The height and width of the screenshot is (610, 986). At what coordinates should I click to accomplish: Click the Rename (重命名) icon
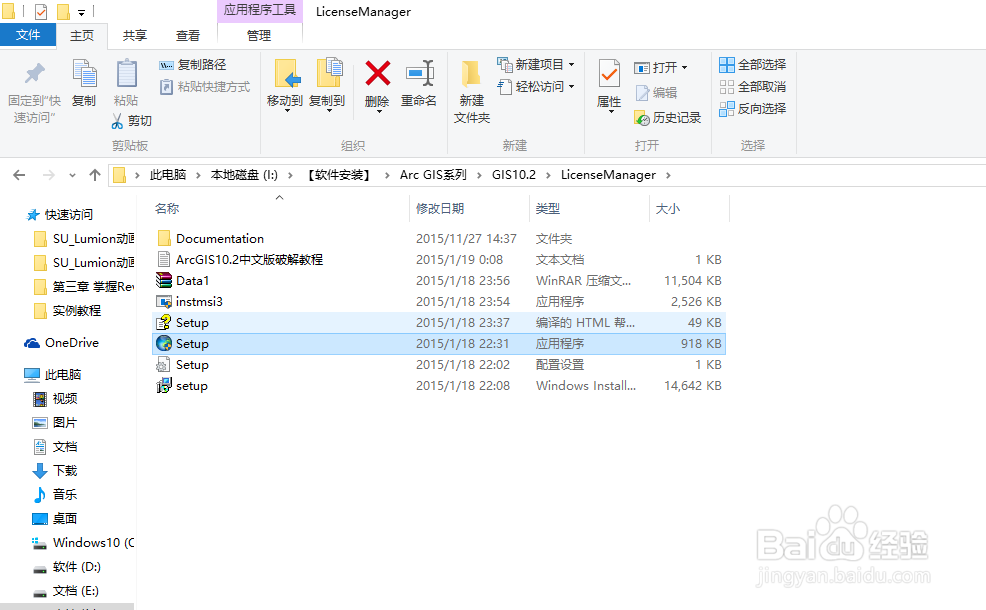click(419, 74)
